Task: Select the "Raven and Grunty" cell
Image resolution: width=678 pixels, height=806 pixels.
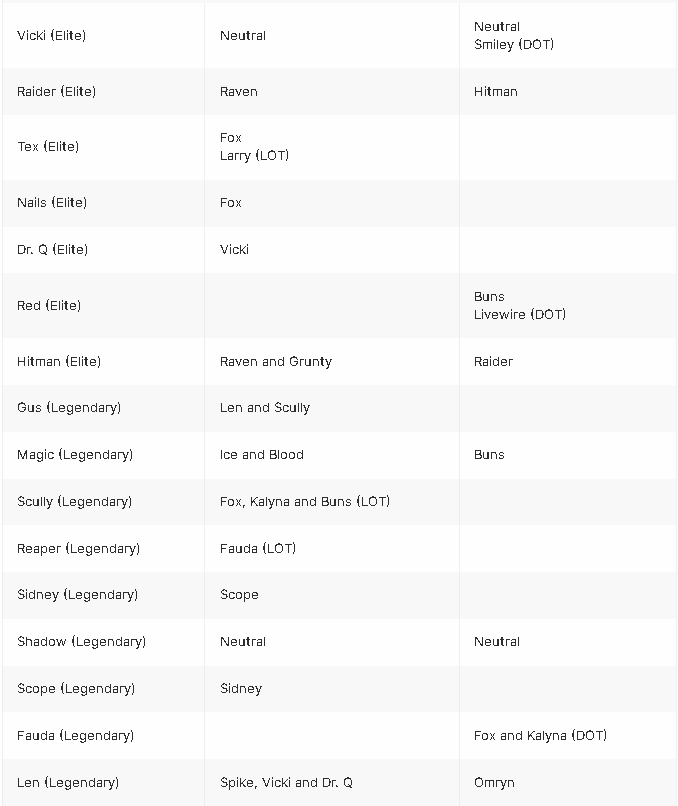Action: (x=275, y=362)
